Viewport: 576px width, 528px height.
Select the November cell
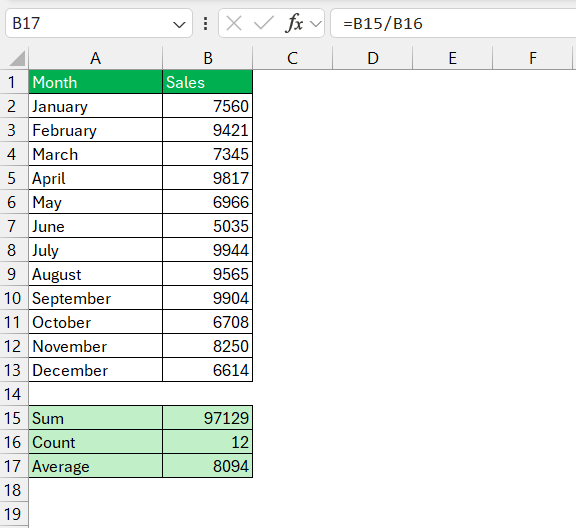tap(96, 346)
